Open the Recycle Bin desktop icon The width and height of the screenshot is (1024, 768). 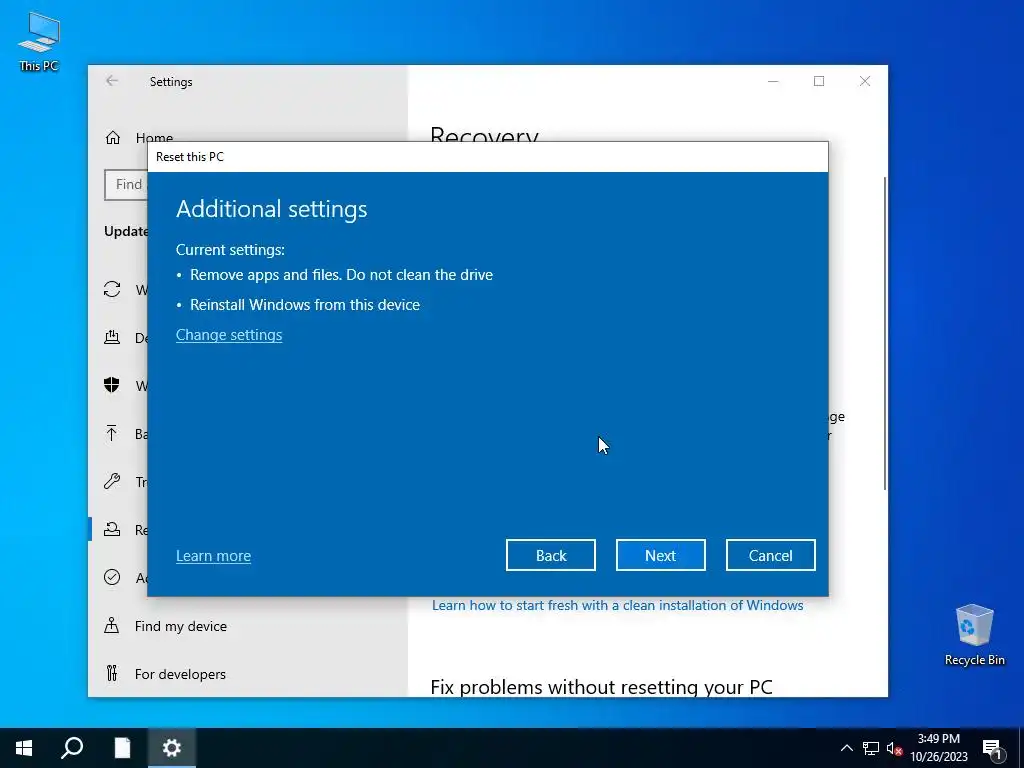click(x=974, y=635)
